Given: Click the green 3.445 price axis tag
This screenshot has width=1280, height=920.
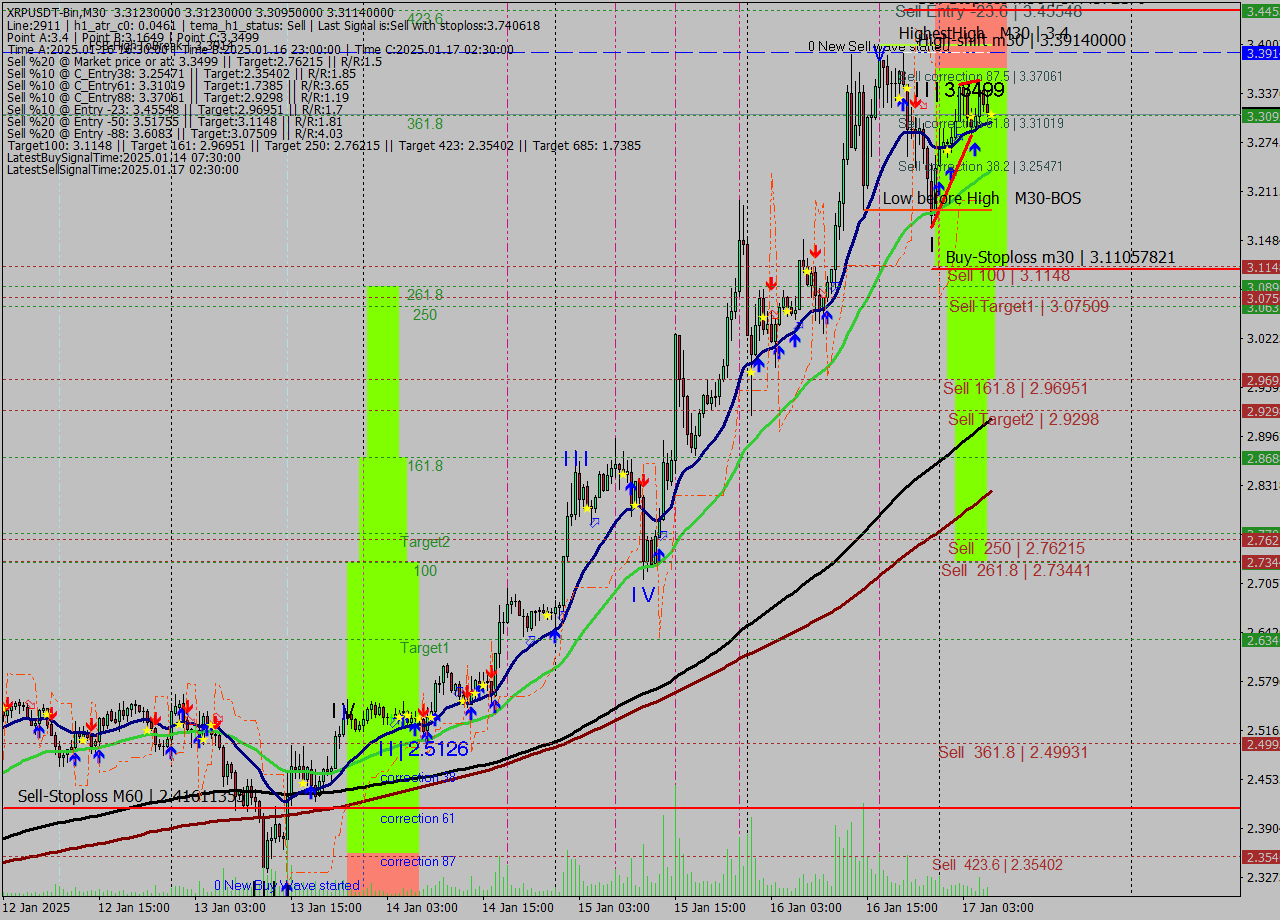Looking at the screenshot, I should point(1261,11).
